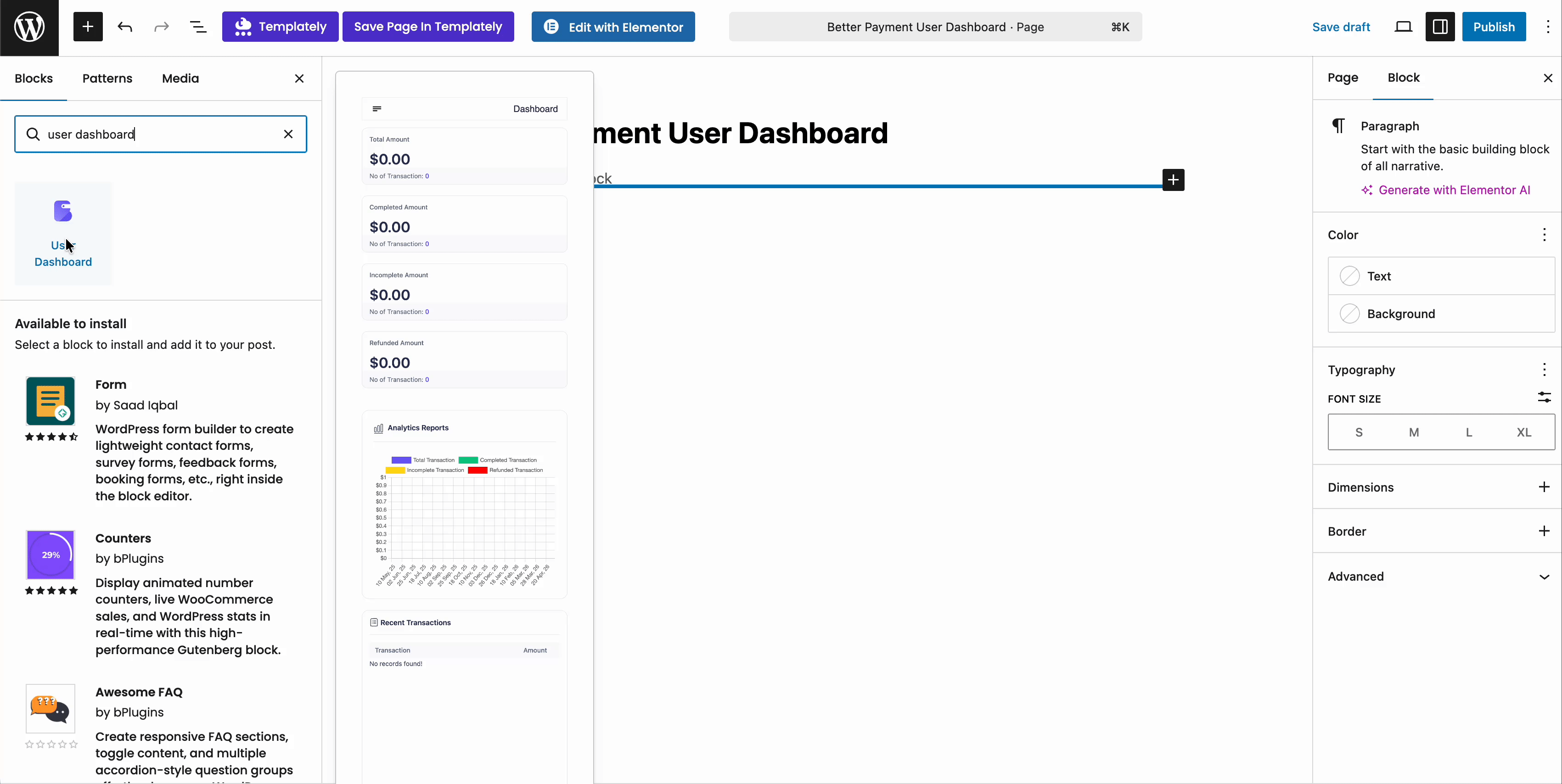Switch to the Page settings tab
The width and height of the screenshot is (1562, 784).
(1343, 78)
